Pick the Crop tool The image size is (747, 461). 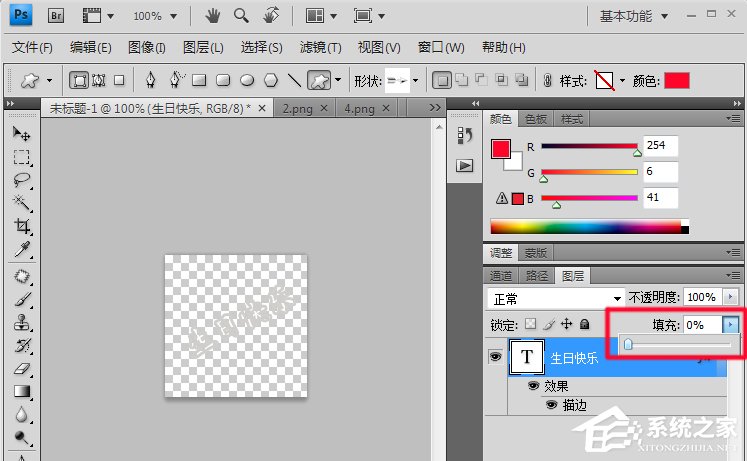pos(21,227)
